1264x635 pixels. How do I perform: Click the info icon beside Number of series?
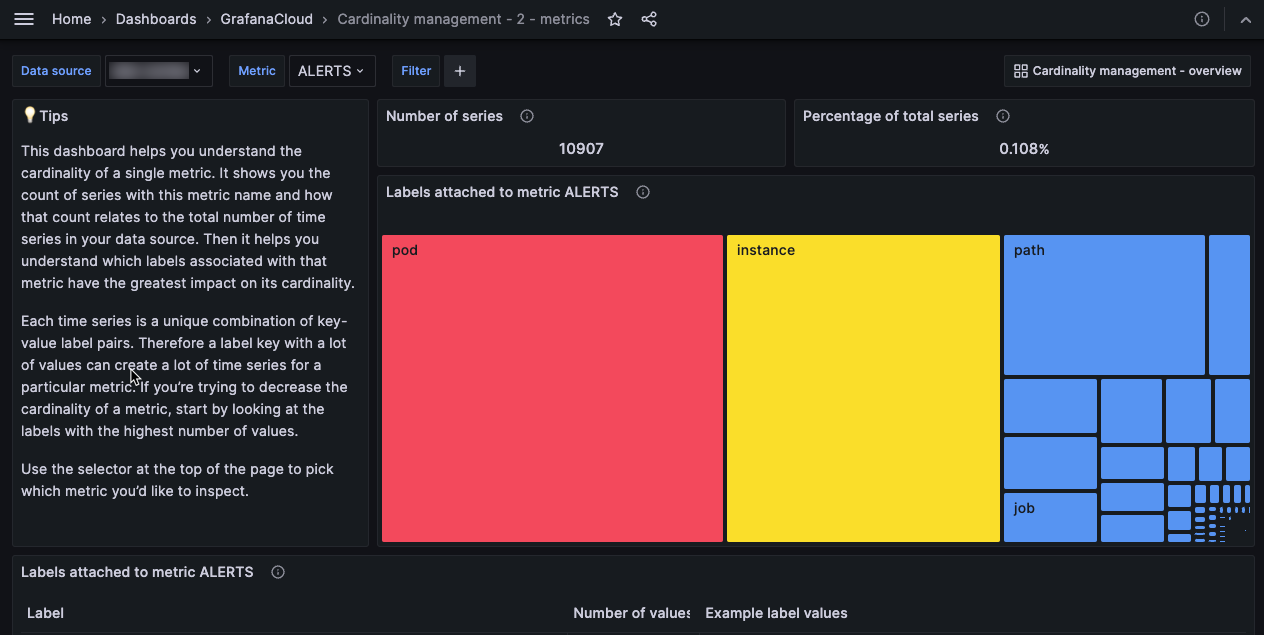[x=527, y=116]
